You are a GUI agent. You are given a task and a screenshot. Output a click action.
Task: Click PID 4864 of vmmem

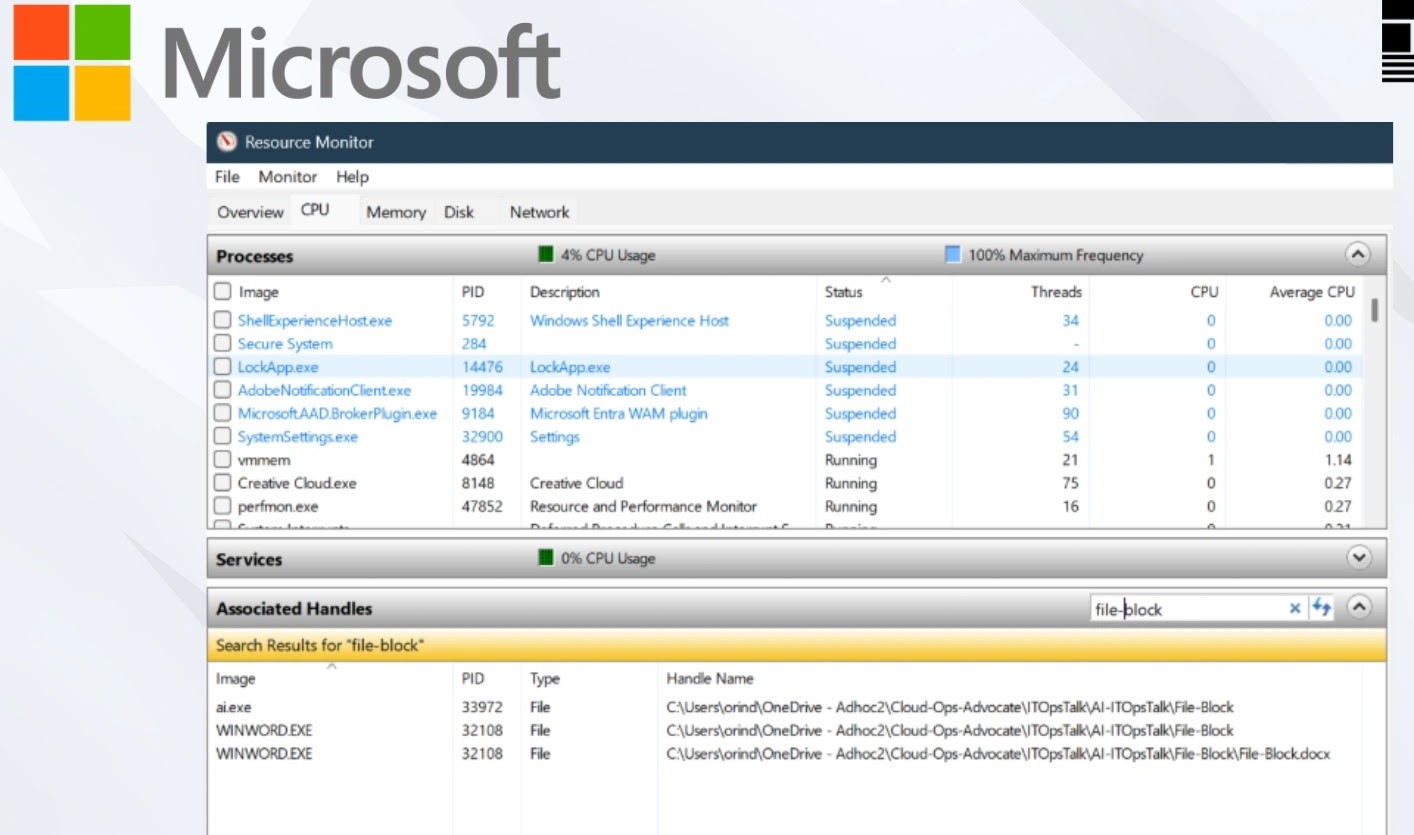coord(478,460)
